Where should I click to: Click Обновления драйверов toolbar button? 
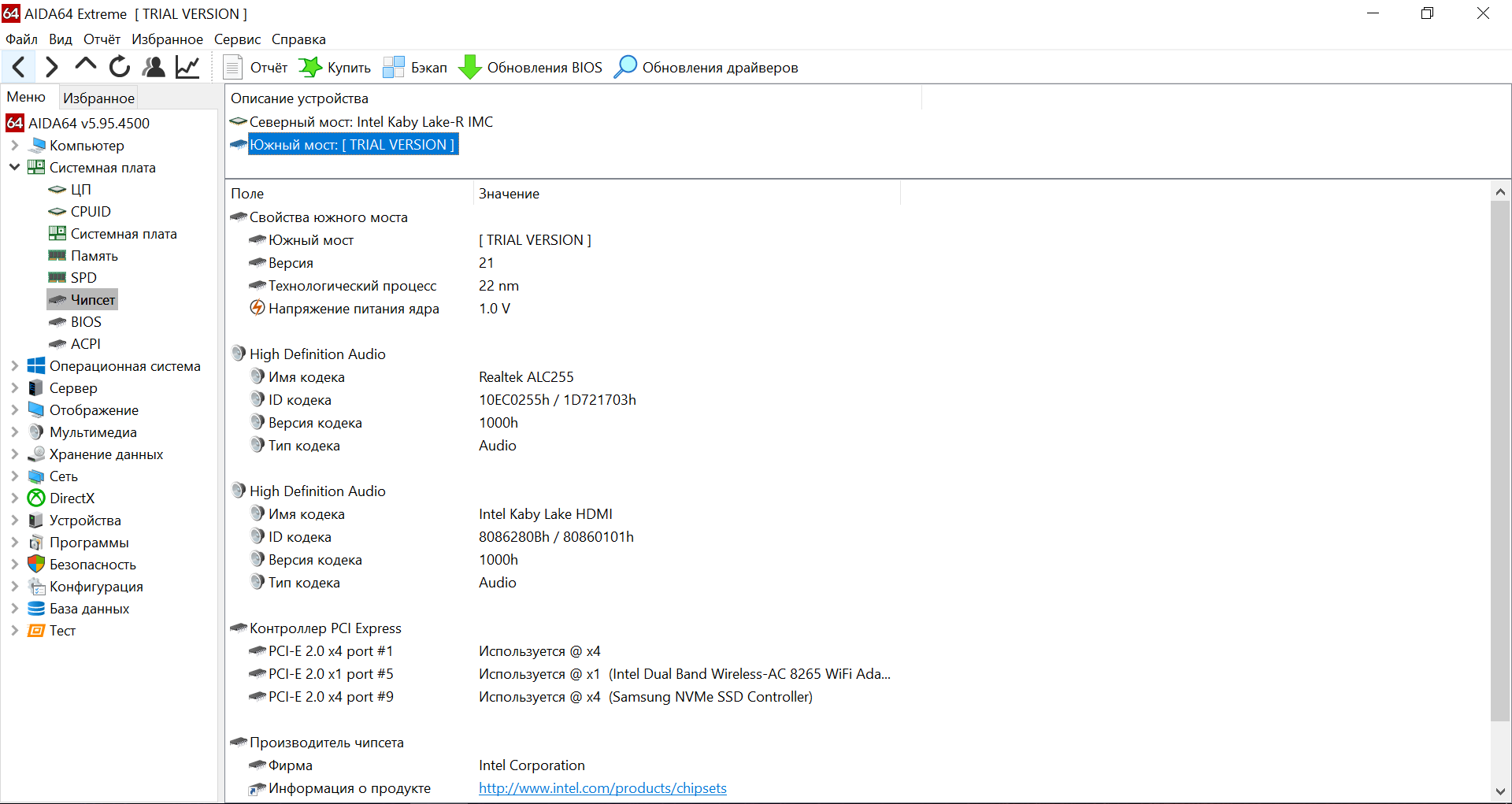point(706,67)
